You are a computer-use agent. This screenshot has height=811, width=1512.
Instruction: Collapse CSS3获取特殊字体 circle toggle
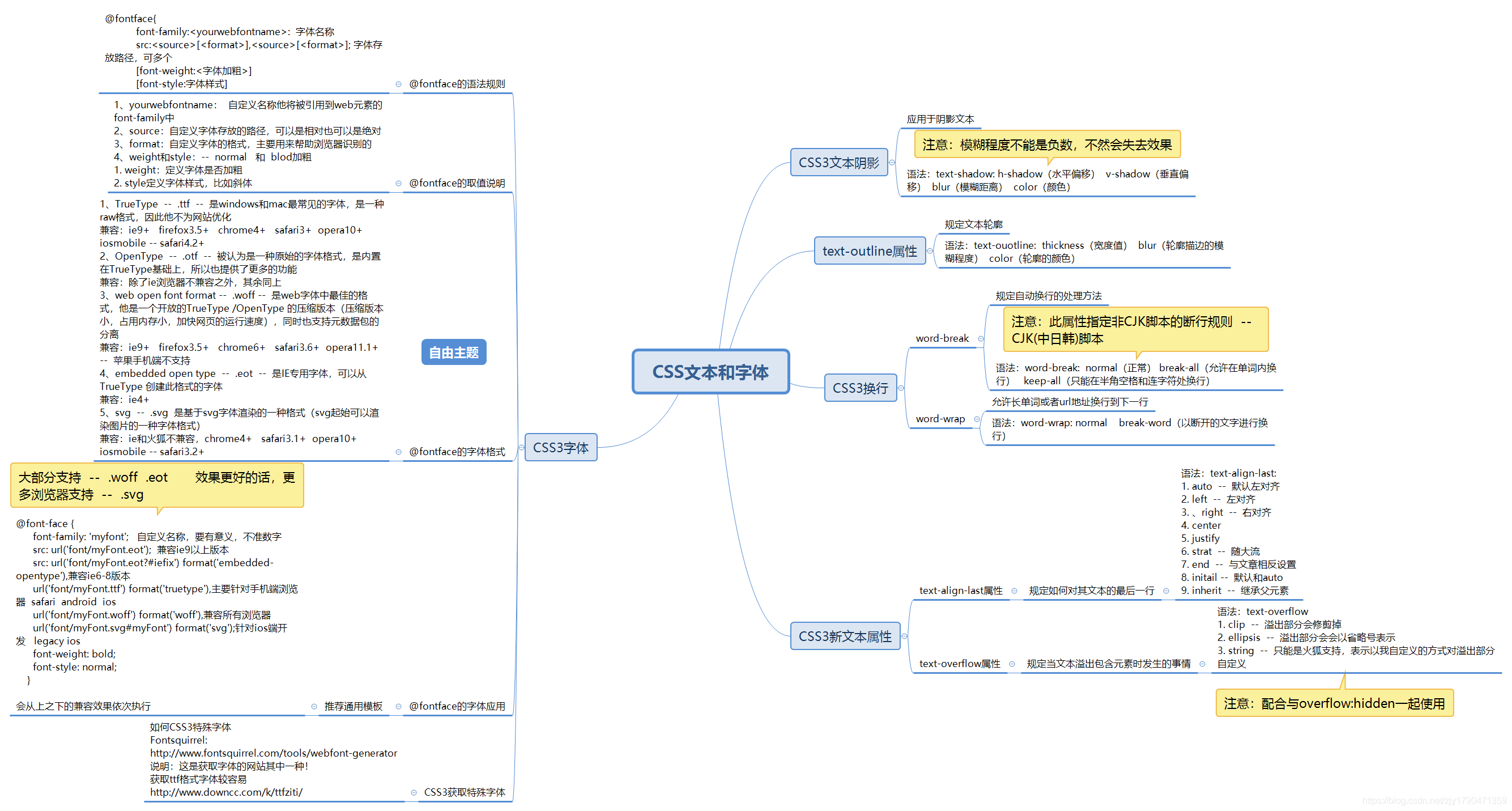click(414, 793)
